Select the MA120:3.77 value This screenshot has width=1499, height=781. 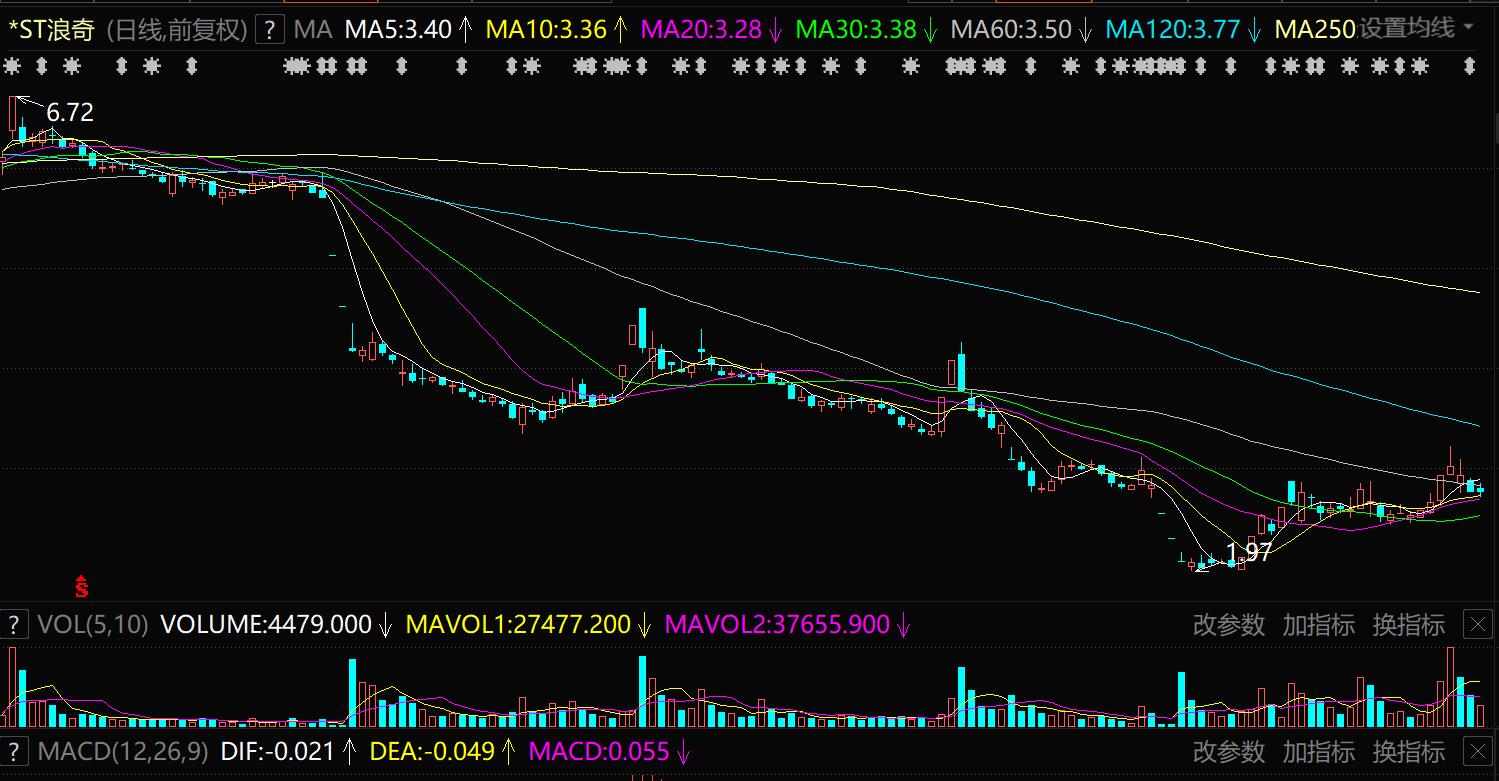(1173, 29)
